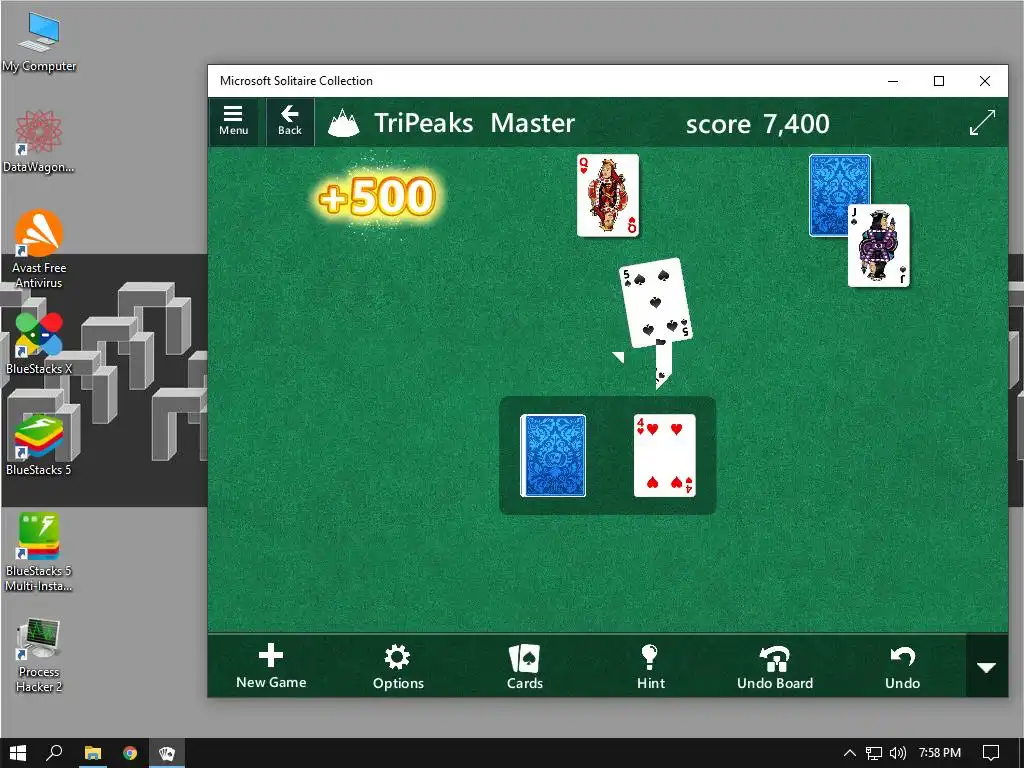Click the Solitaire taskbar icon

pos(167,753)
